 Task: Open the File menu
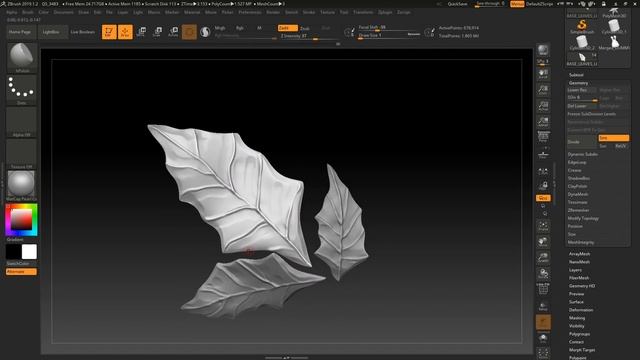coord(109,13)
